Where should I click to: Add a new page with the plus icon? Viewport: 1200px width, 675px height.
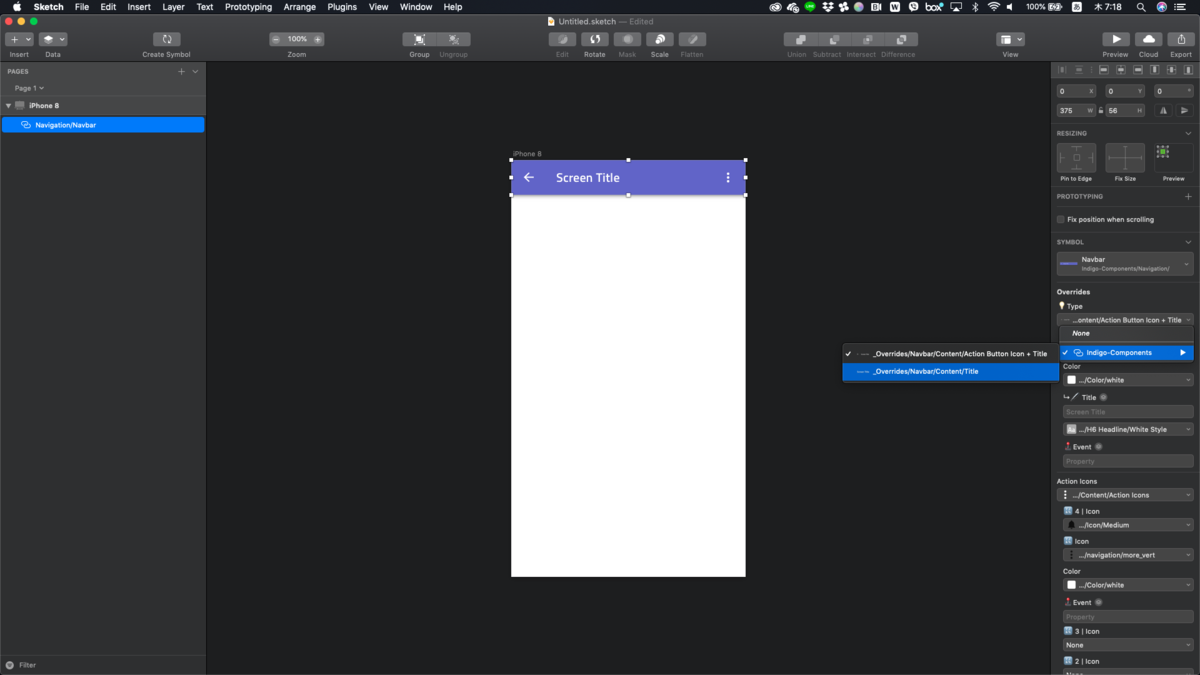click(x=181, y=72)
